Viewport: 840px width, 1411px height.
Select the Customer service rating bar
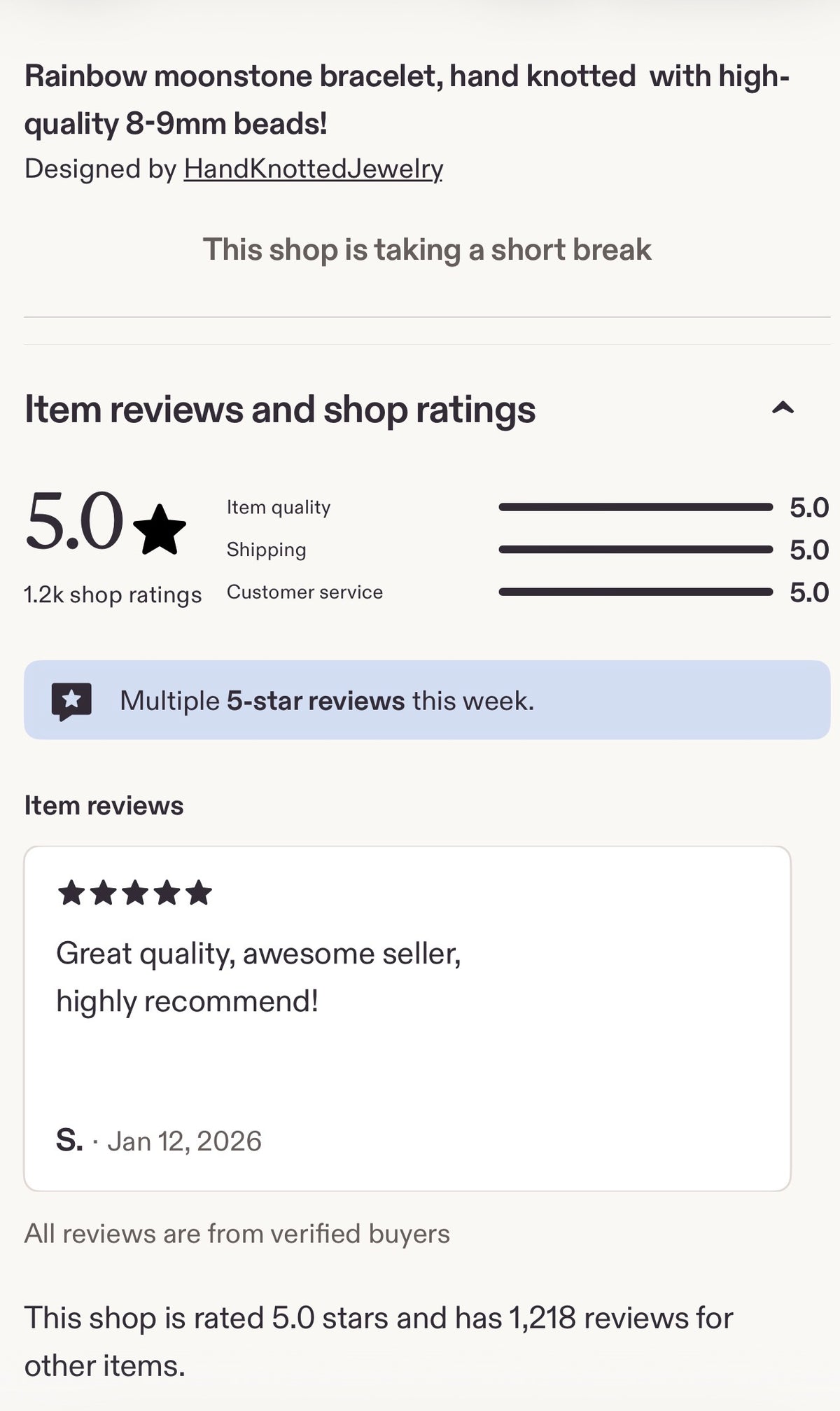(636, 592)
